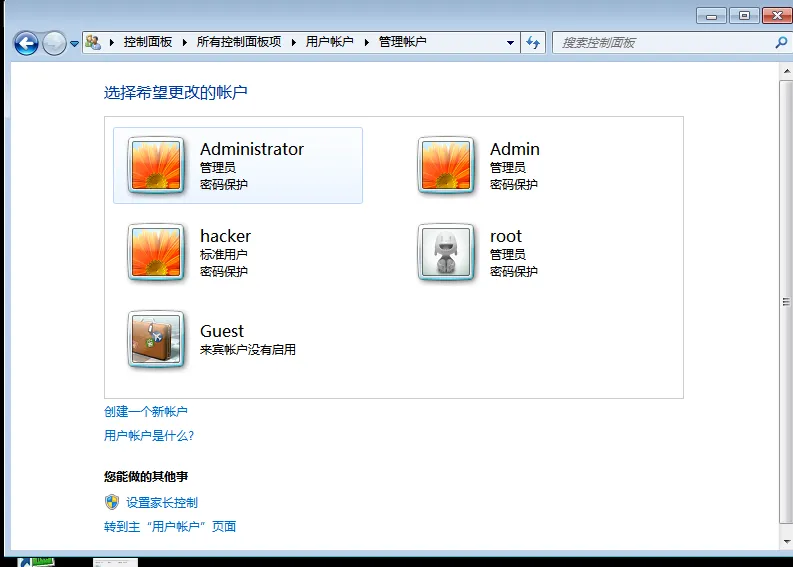Minimize the Control Panel window

pyautogui.click(x=711, y=16)
